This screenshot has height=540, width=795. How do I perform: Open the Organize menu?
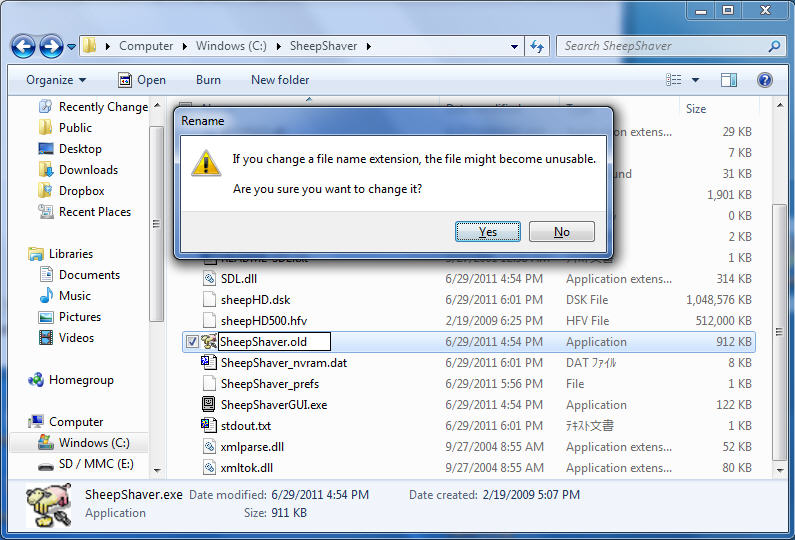(56, 80)
